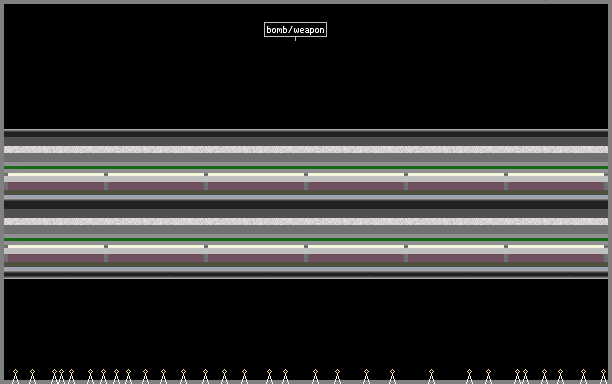Click the first purple segment in the upper row
This screenshot has width=612, height=384.
pyautogui.click(x=56, y=186)
